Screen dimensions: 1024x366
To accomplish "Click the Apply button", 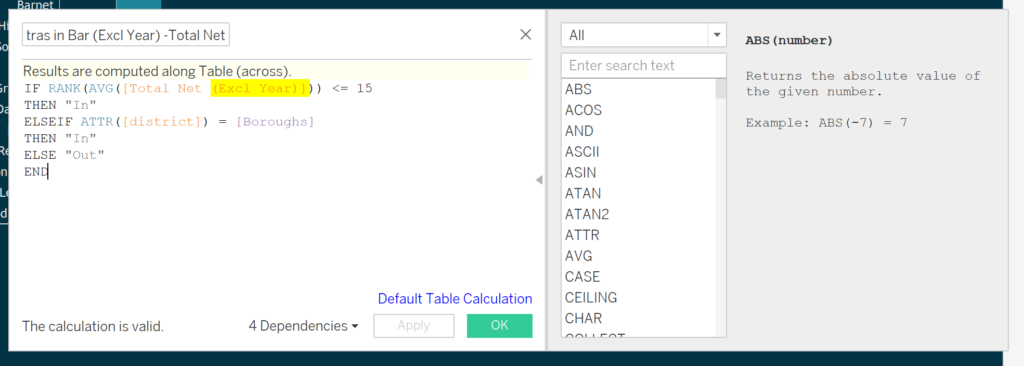I will [x=413, y=325].
